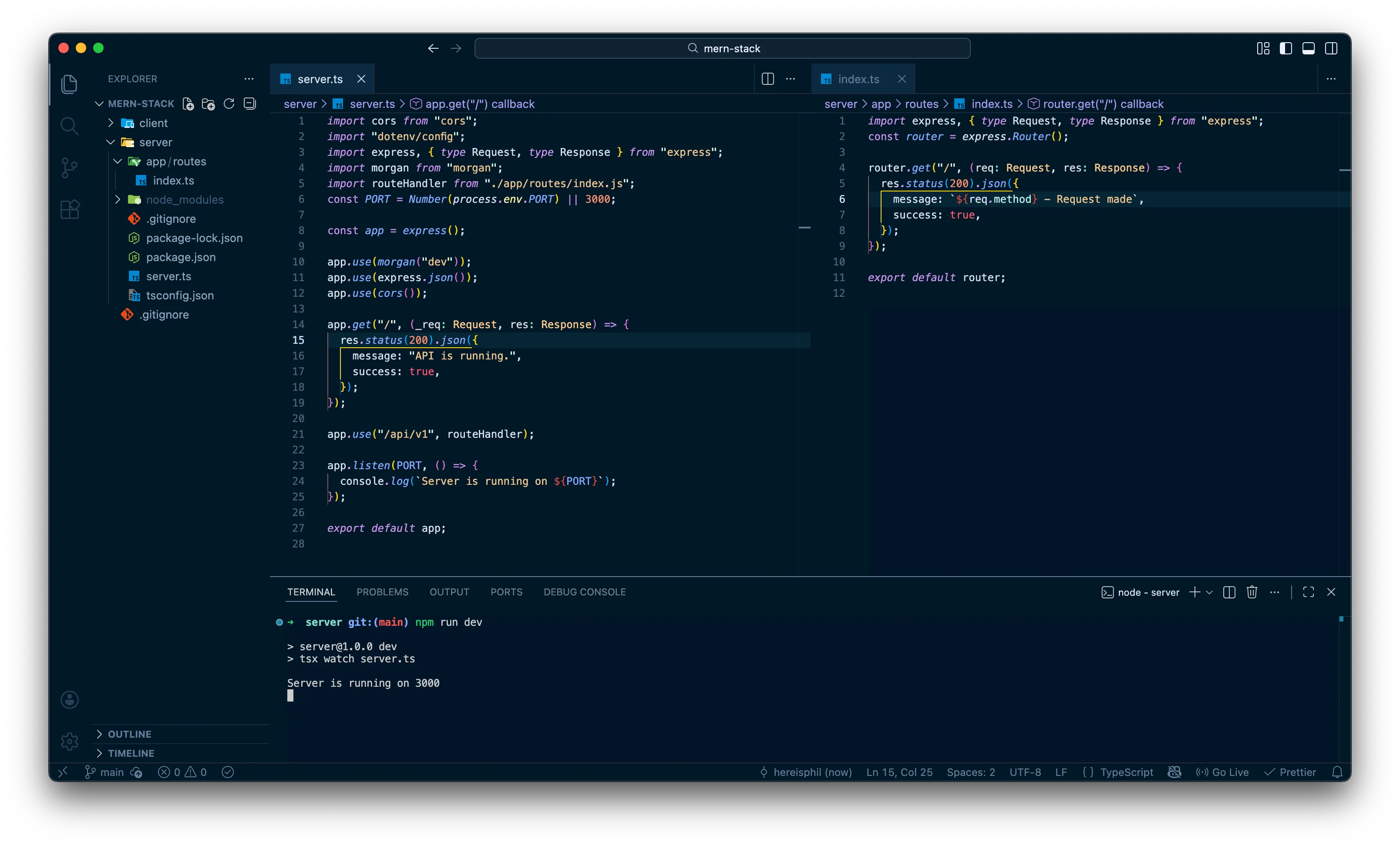Screen dimensions: 1400x846
Task: Expand the node_modules folder
Action: [118, 199]
